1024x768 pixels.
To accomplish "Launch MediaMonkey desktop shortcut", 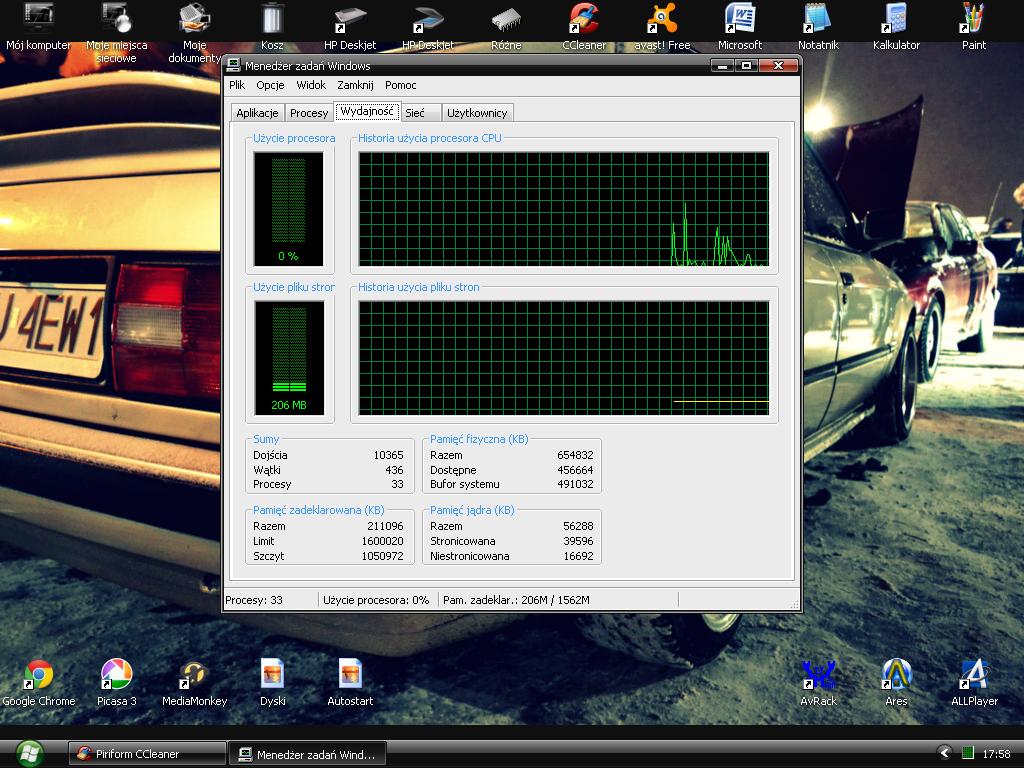I will pyautogui.click(x=194, y=676).
